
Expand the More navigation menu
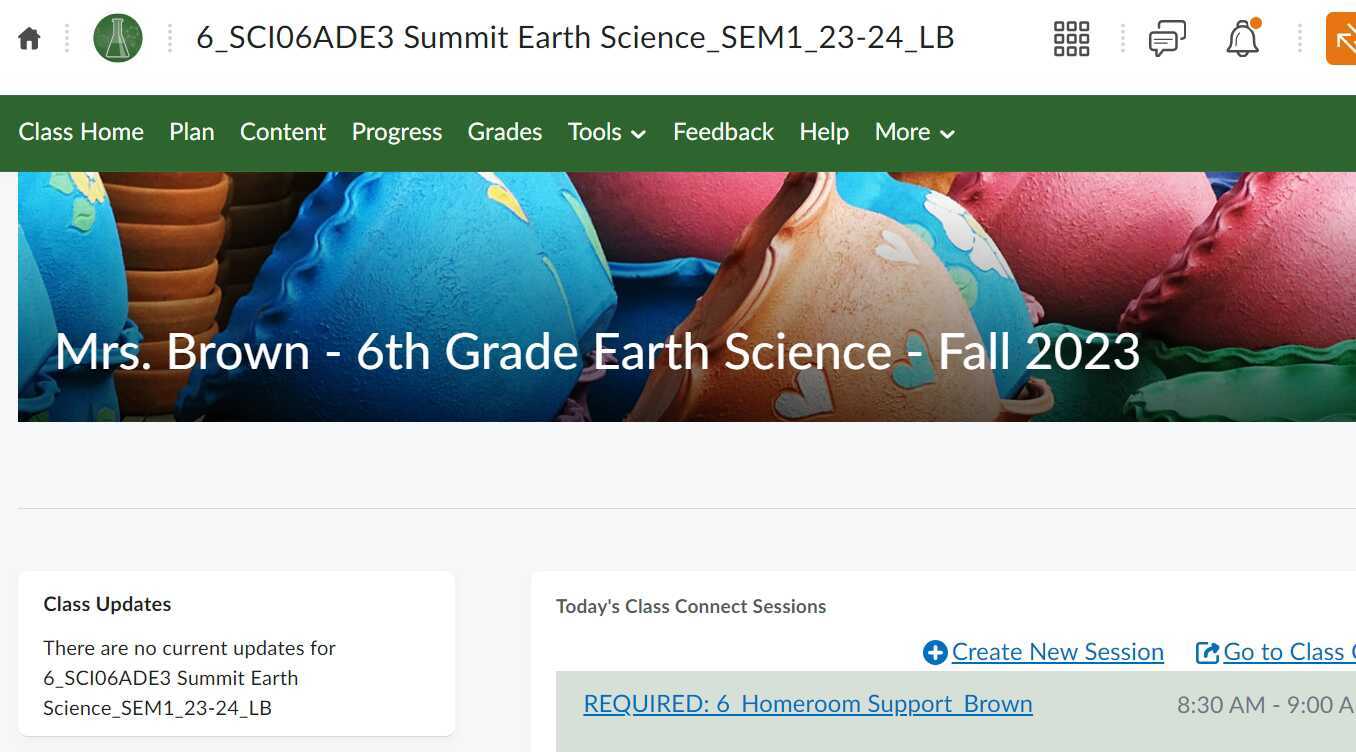point(913,132)
